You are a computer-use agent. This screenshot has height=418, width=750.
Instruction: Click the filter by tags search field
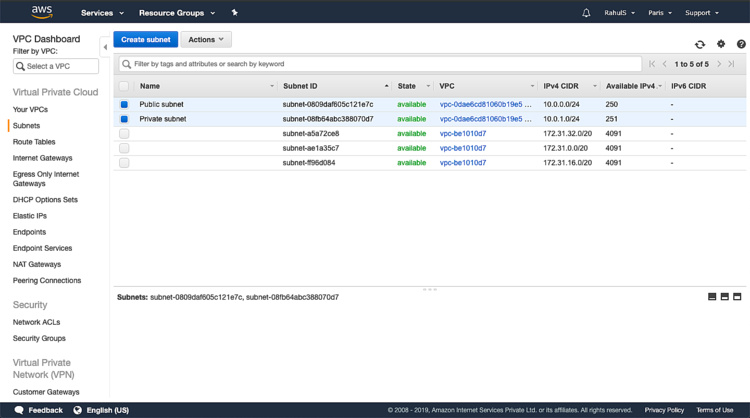(380, 64)
